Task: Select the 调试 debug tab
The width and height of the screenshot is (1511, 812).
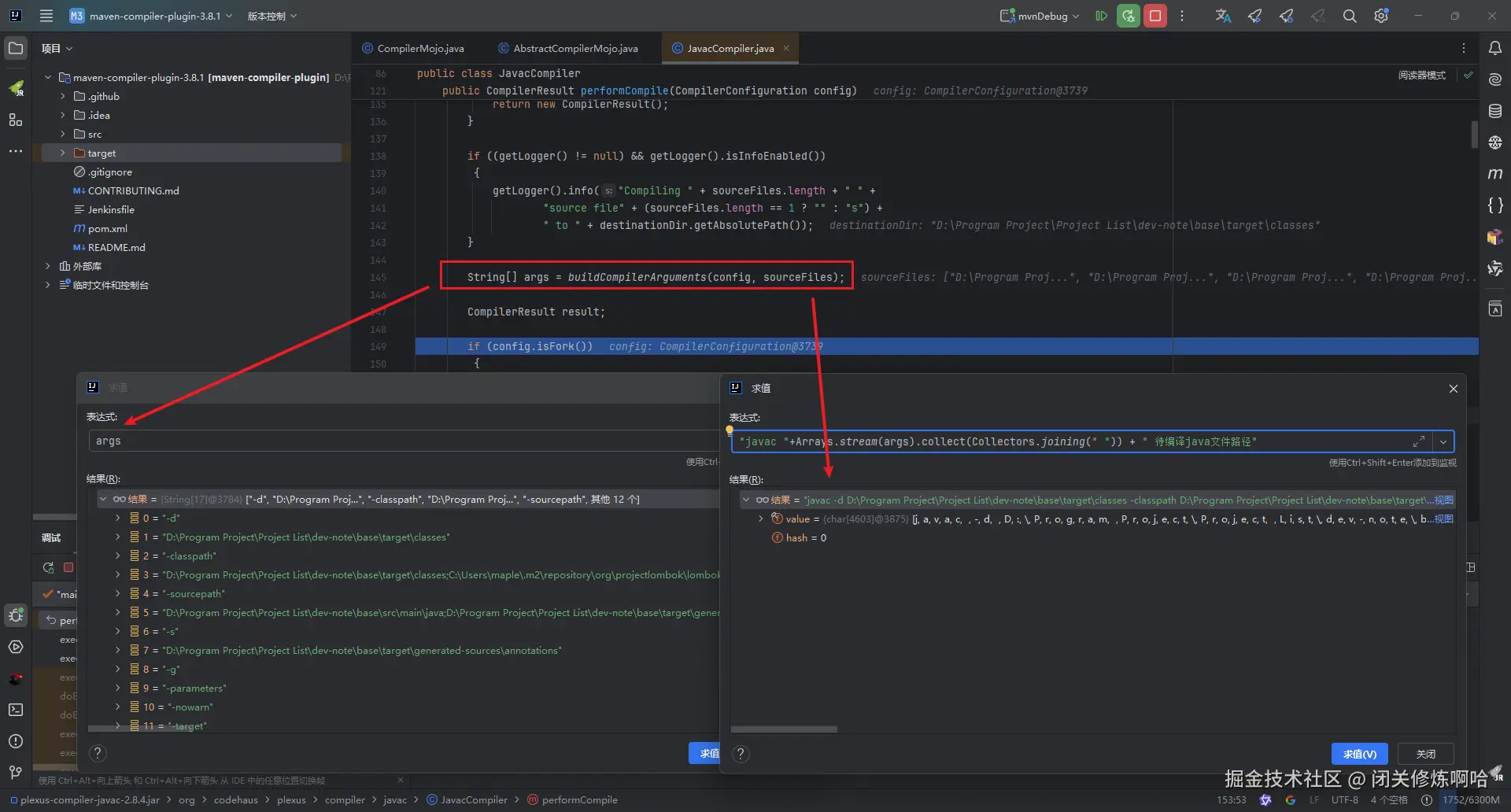Action: coord(51,538)
